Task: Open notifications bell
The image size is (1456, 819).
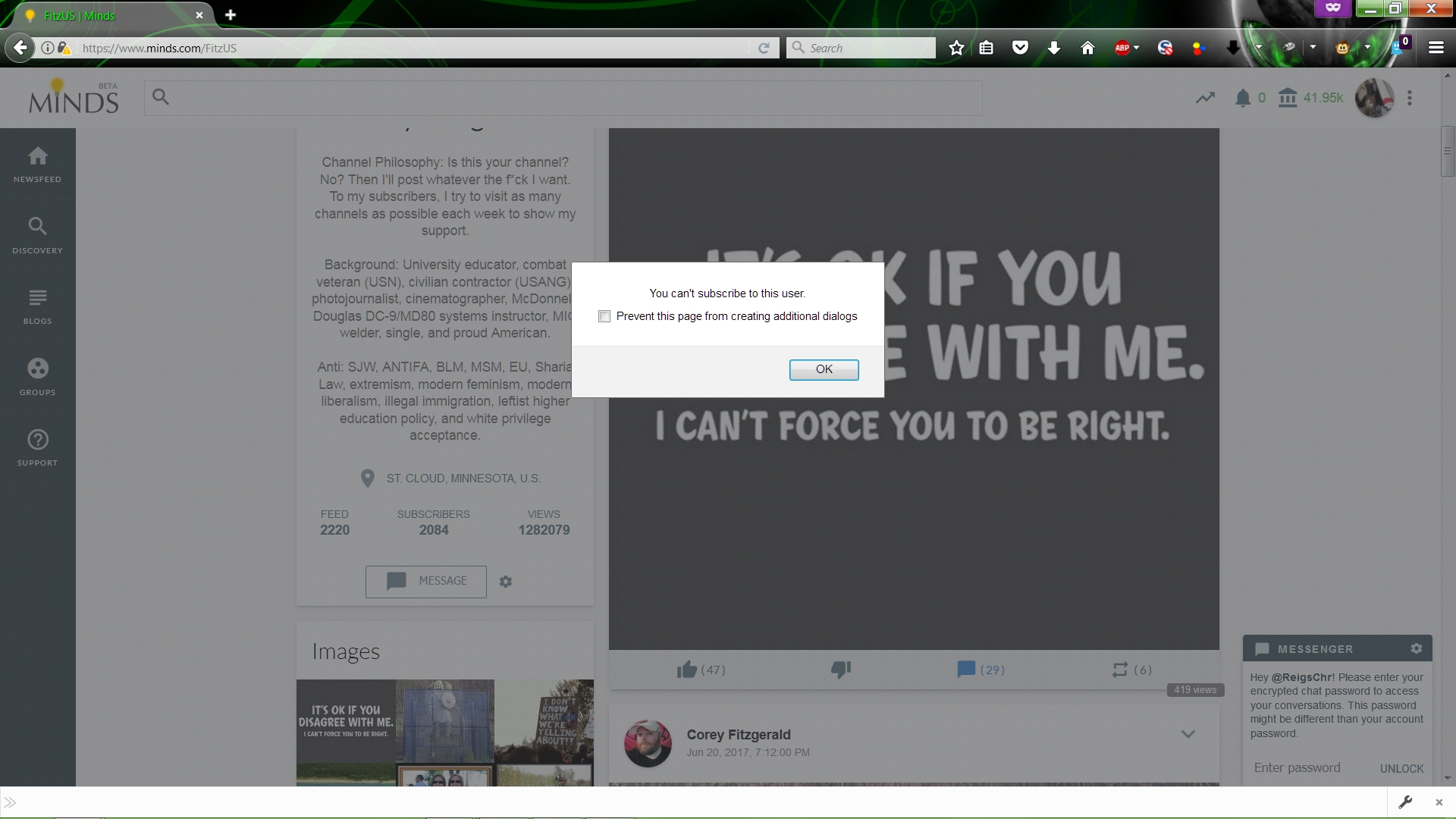Action: (1242, 98)
